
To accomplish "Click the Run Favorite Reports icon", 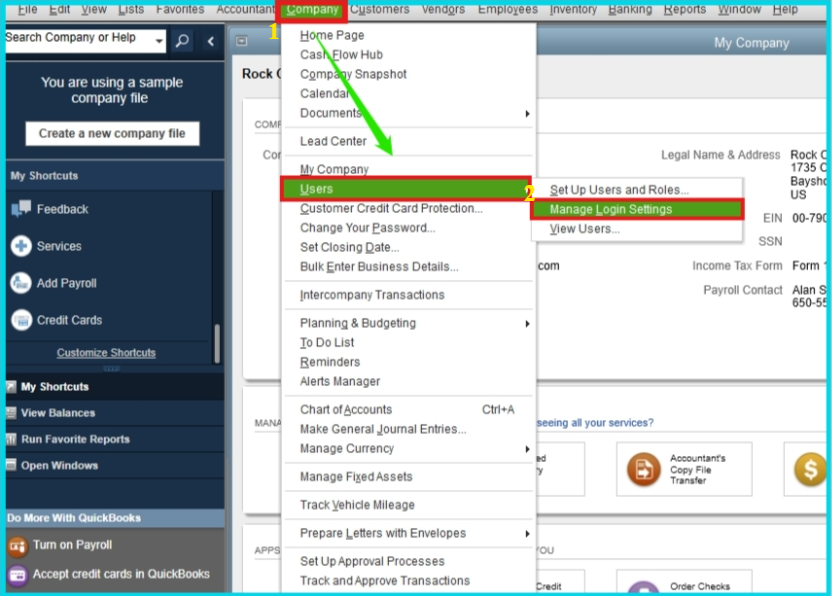I will tap(11, 439).
